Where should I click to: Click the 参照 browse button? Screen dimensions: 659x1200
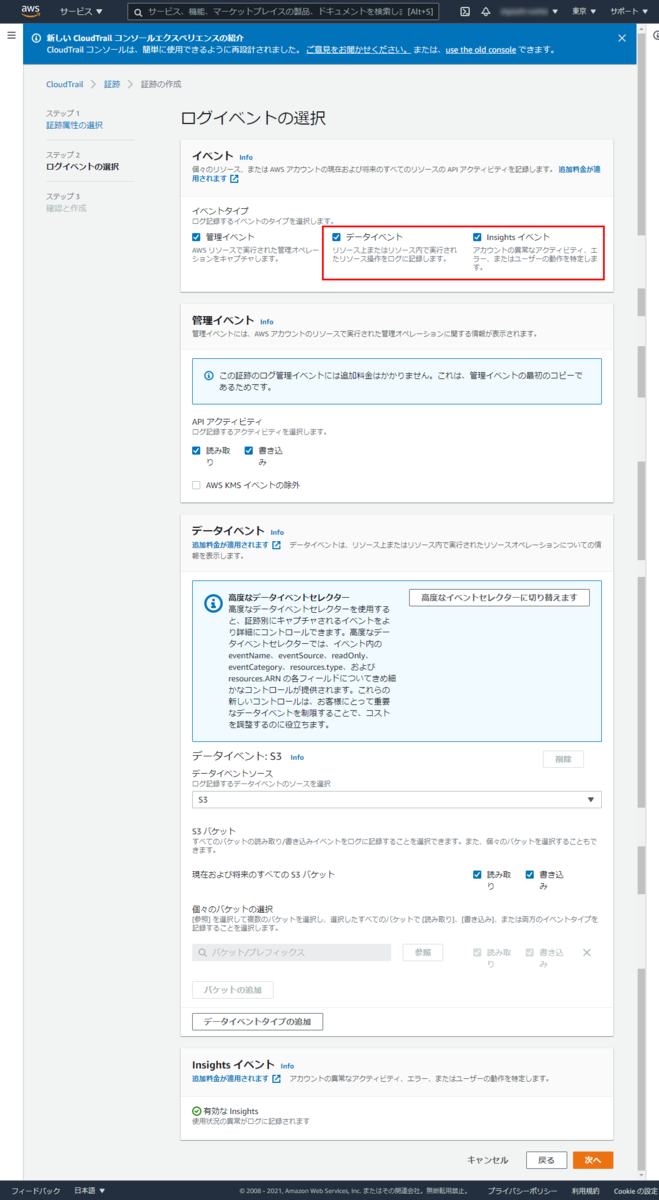click(x=422, y=953)
